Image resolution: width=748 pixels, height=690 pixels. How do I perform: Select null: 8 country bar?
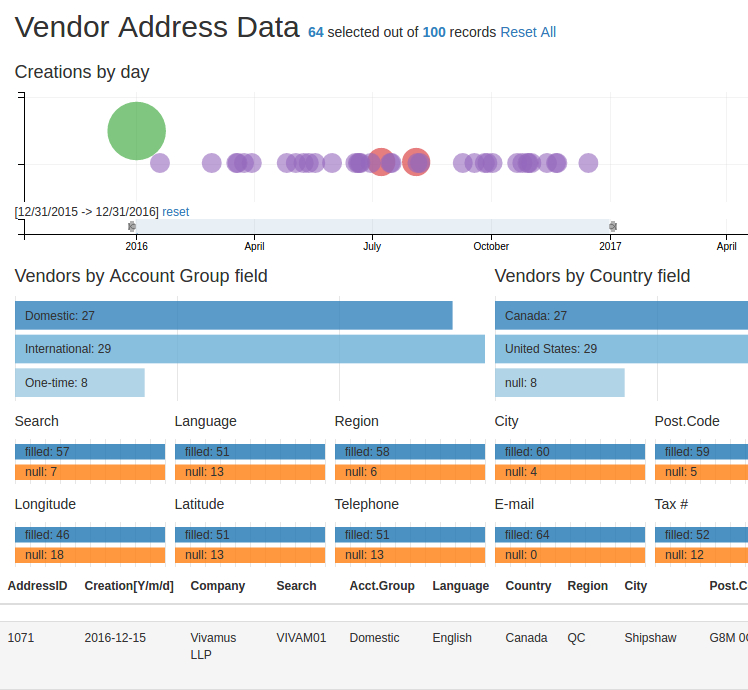tap(559, 382)
